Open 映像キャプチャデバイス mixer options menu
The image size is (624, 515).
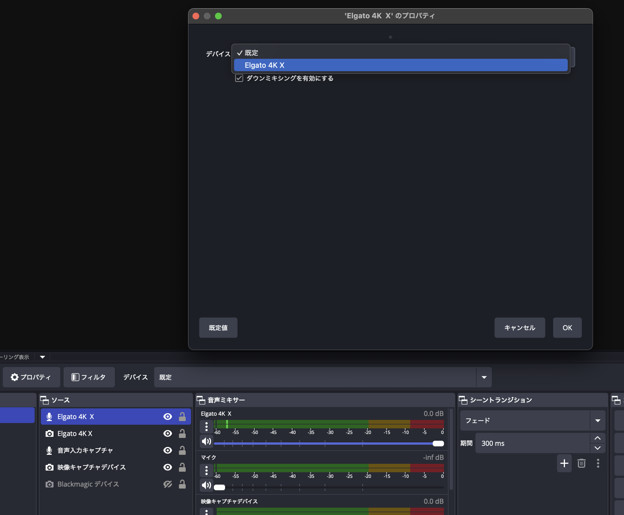click(x=206, y=511)
